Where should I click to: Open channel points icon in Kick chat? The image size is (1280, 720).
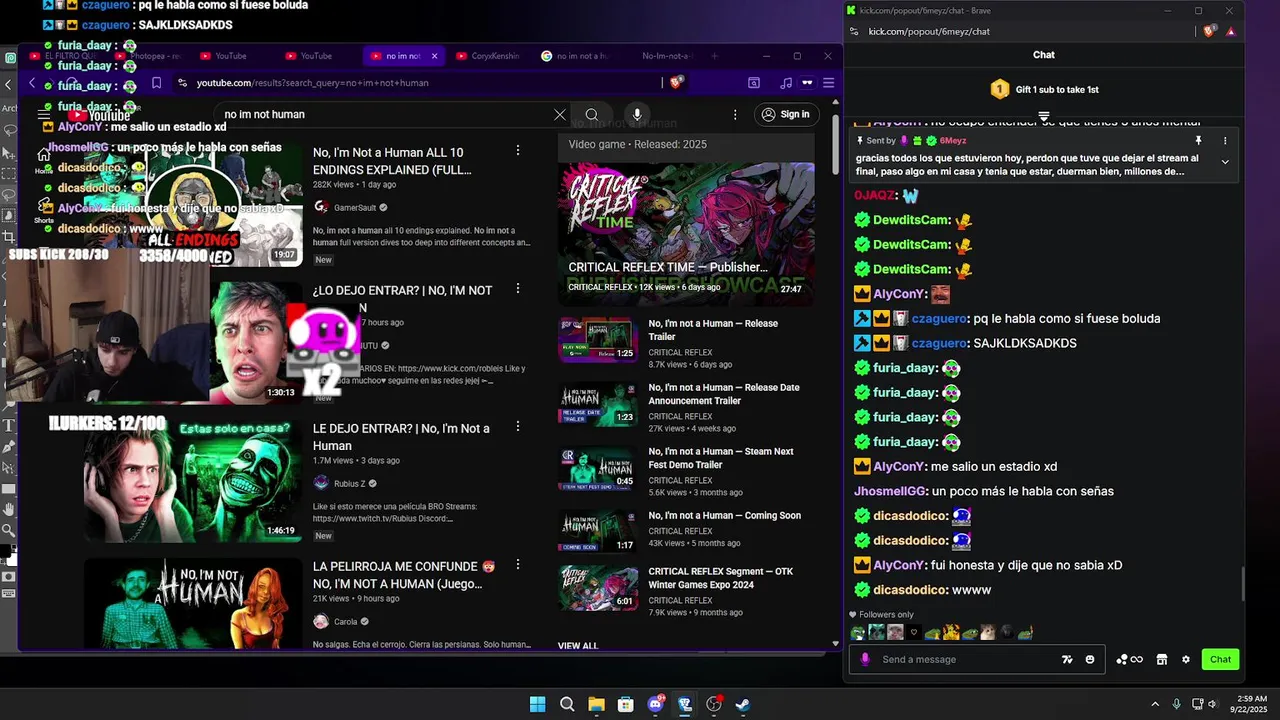pyautogui.click(x=1129, y=660)
